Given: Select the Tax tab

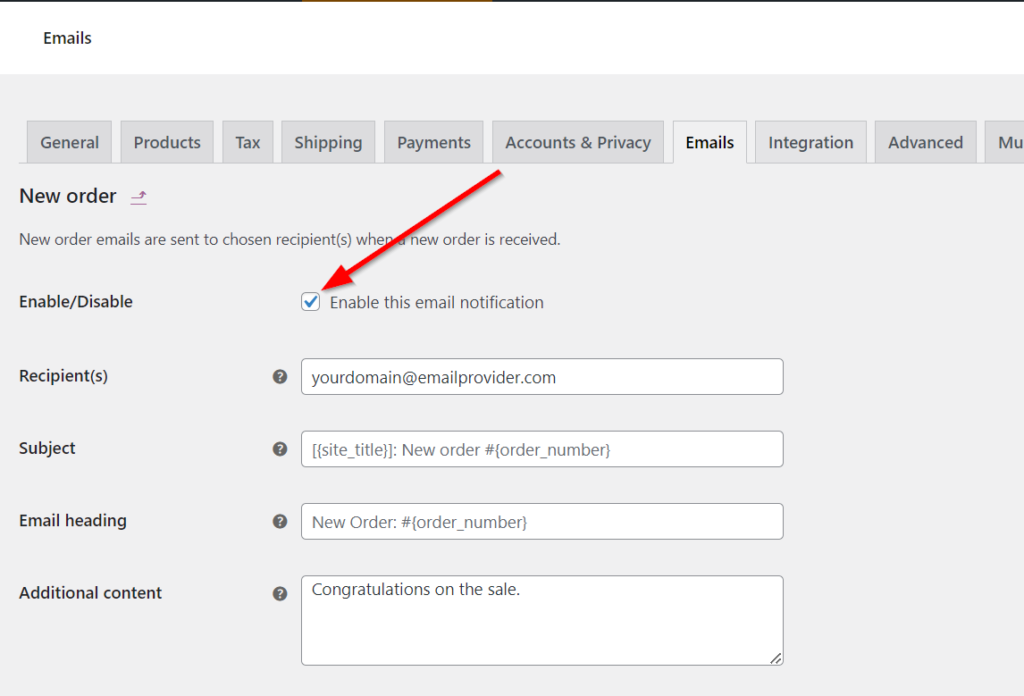Looking at the screenshot, I should [247, 142].
